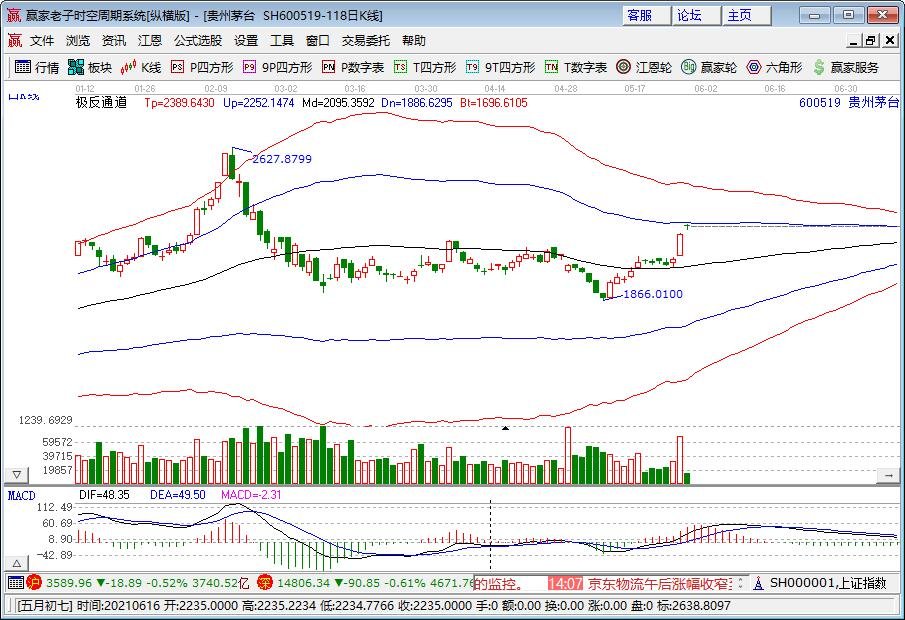The height and width of the screenshot is (620, 905).
Task: Click the 1866.0100 low price label
Action: (653, 294)
